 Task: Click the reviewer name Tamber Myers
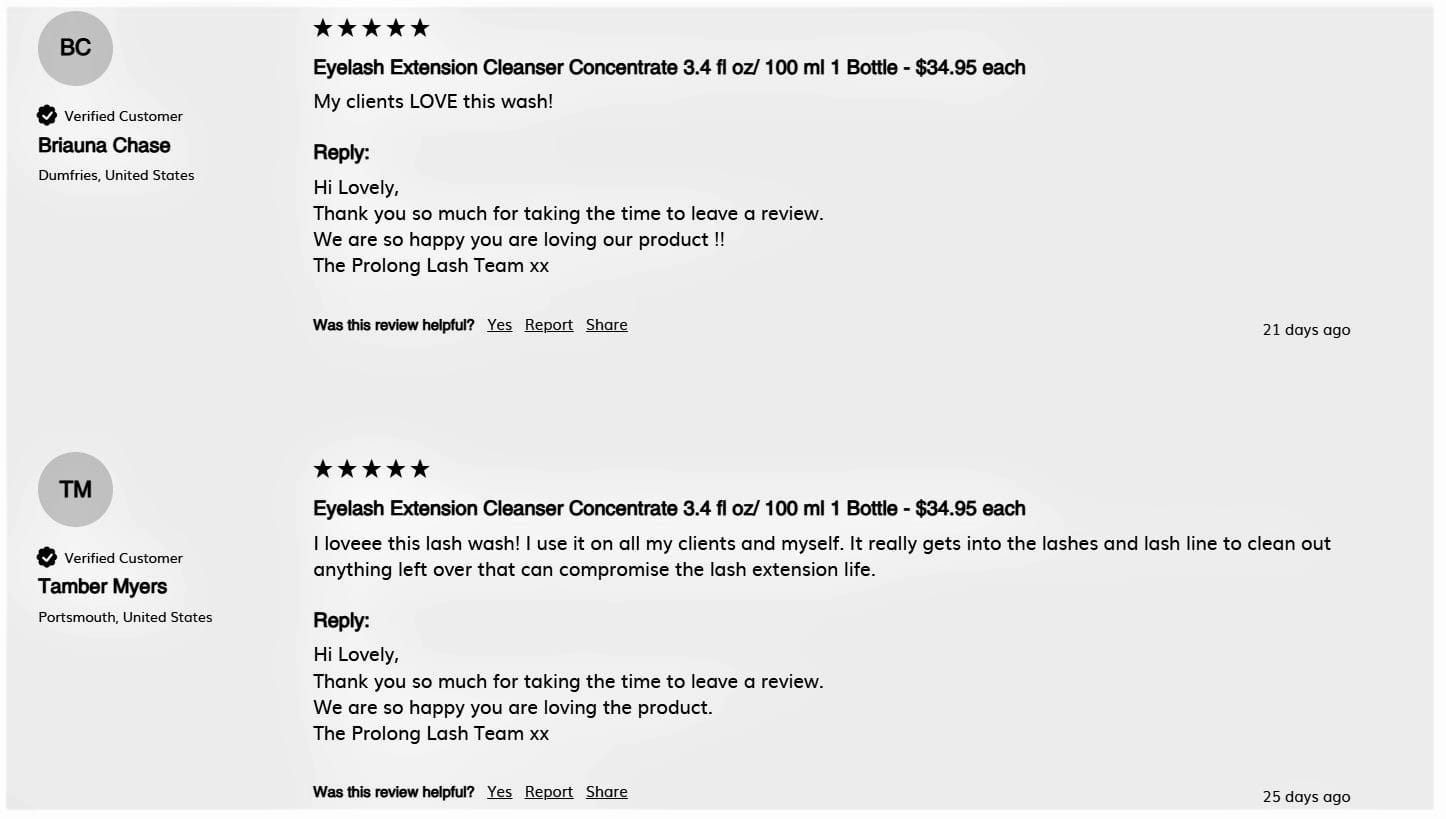coord(102,587)
